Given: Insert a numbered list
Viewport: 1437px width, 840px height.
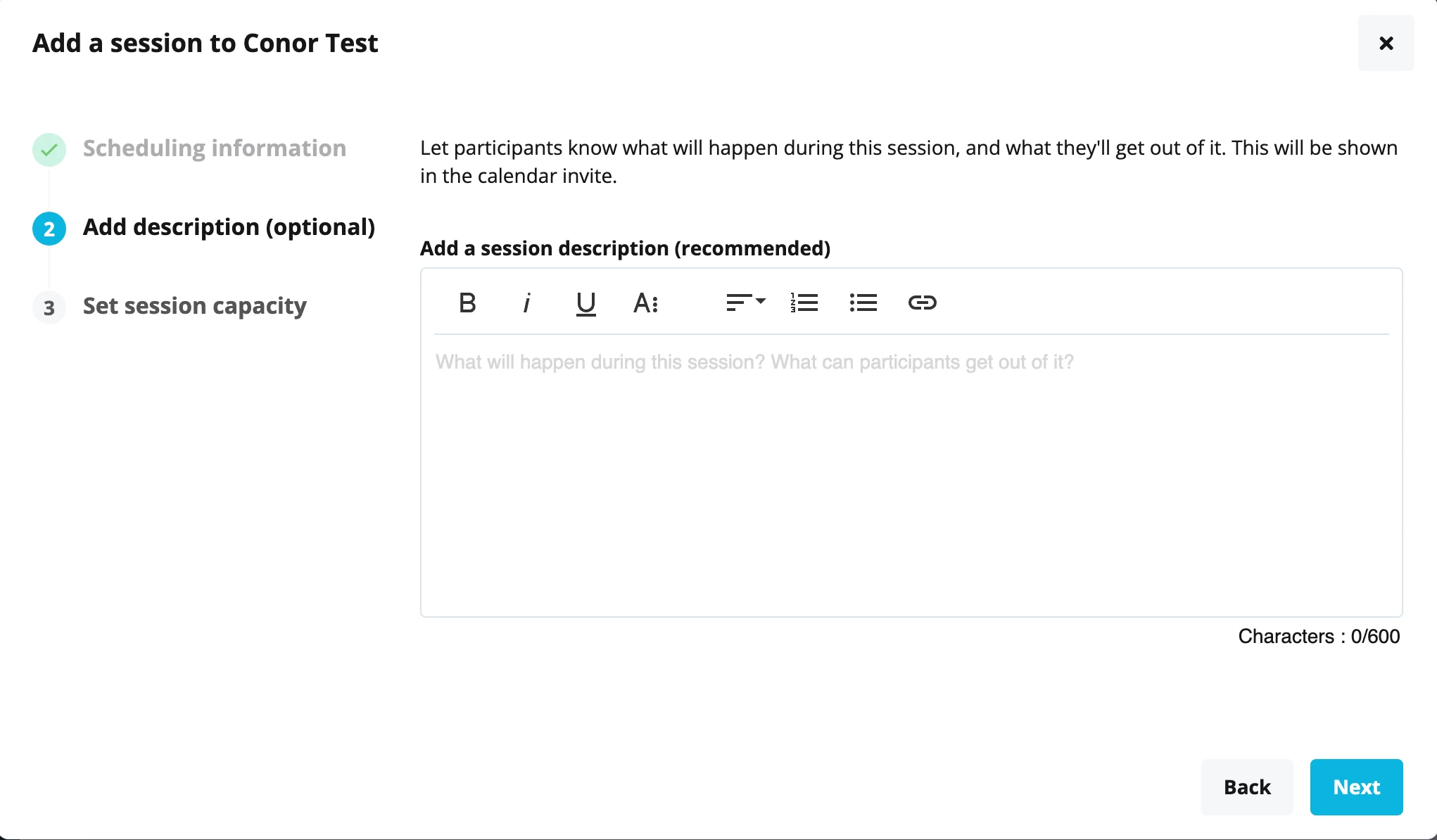Looking at the screenshot, I should (x=804, y=303).
